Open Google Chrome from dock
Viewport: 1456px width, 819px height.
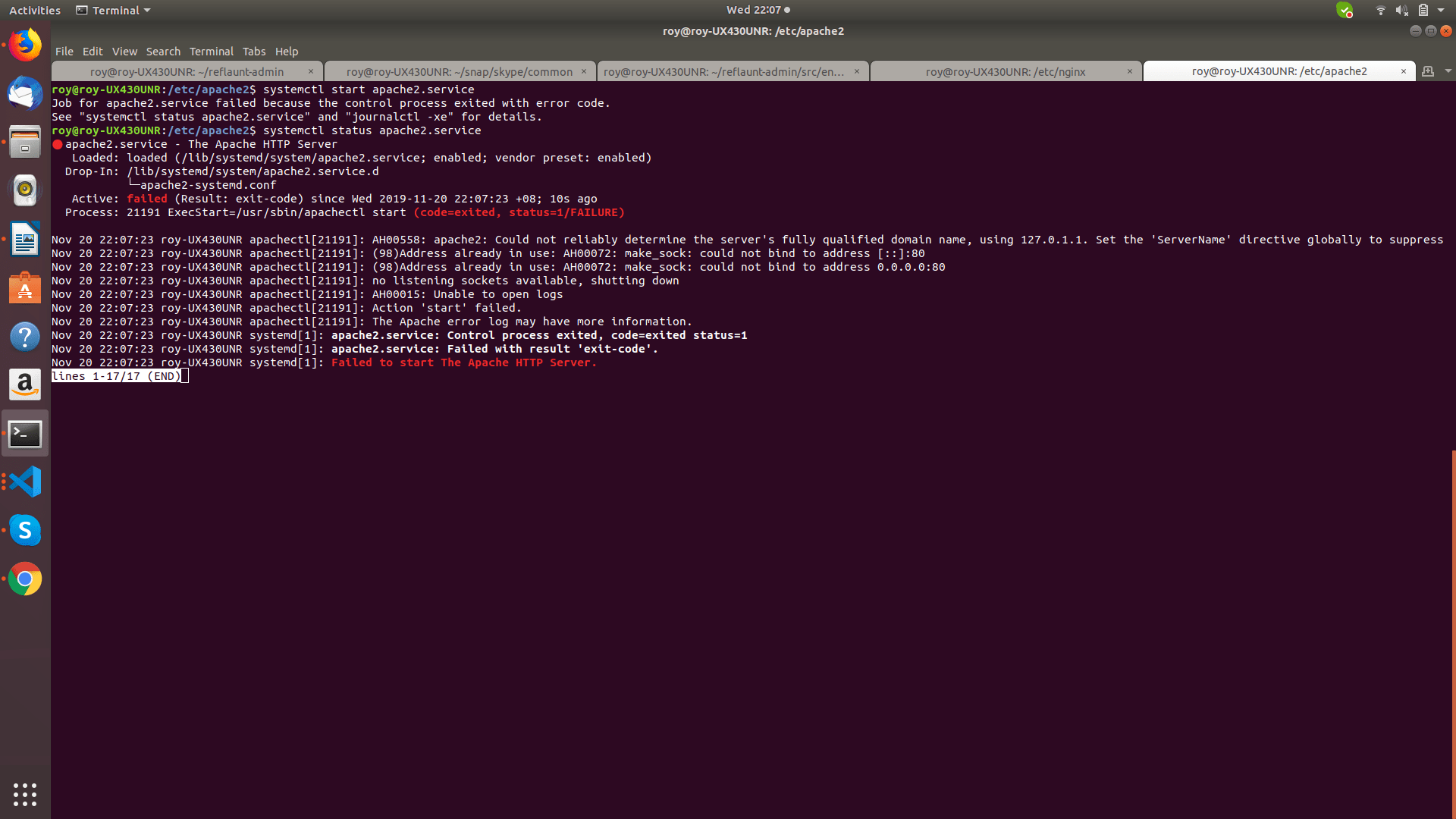click(25, 579)
